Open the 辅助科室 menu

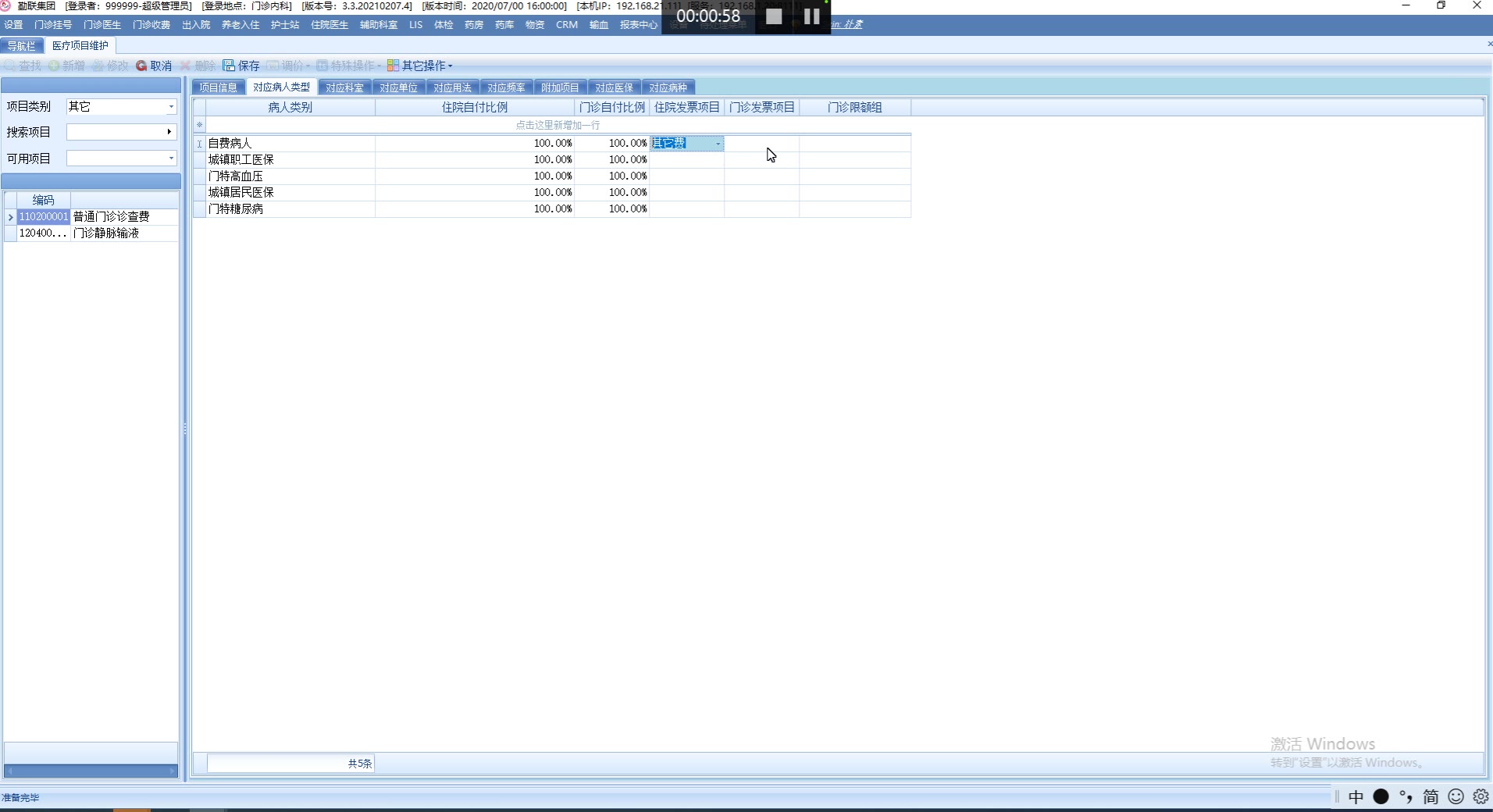tap(379, 25)
